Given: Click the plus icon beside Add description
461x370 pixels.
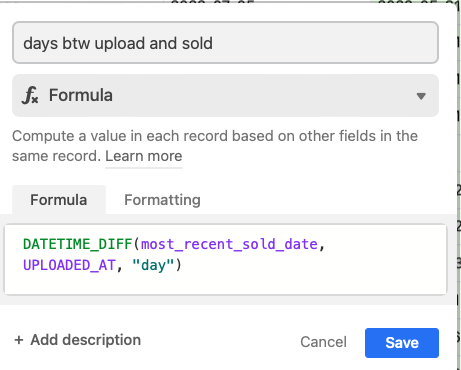Looking at the screenshot, I should (x=19, y=340).
